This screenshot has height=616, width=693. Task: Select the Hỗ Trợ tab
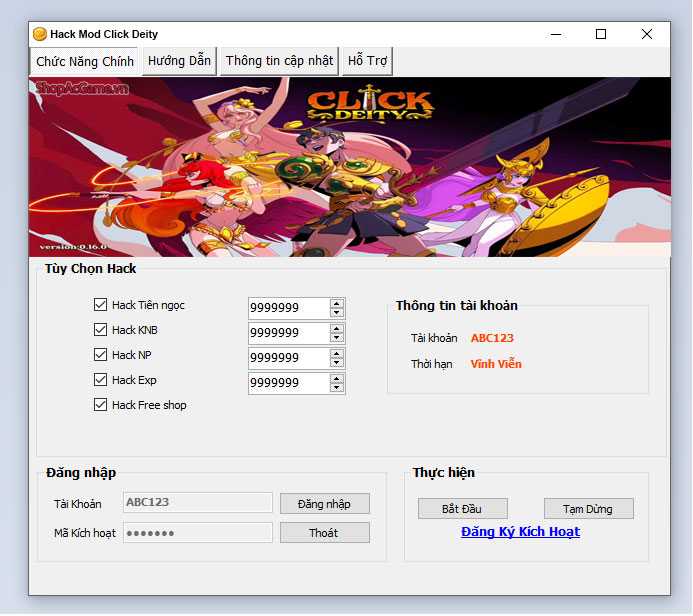click(367, 61)
